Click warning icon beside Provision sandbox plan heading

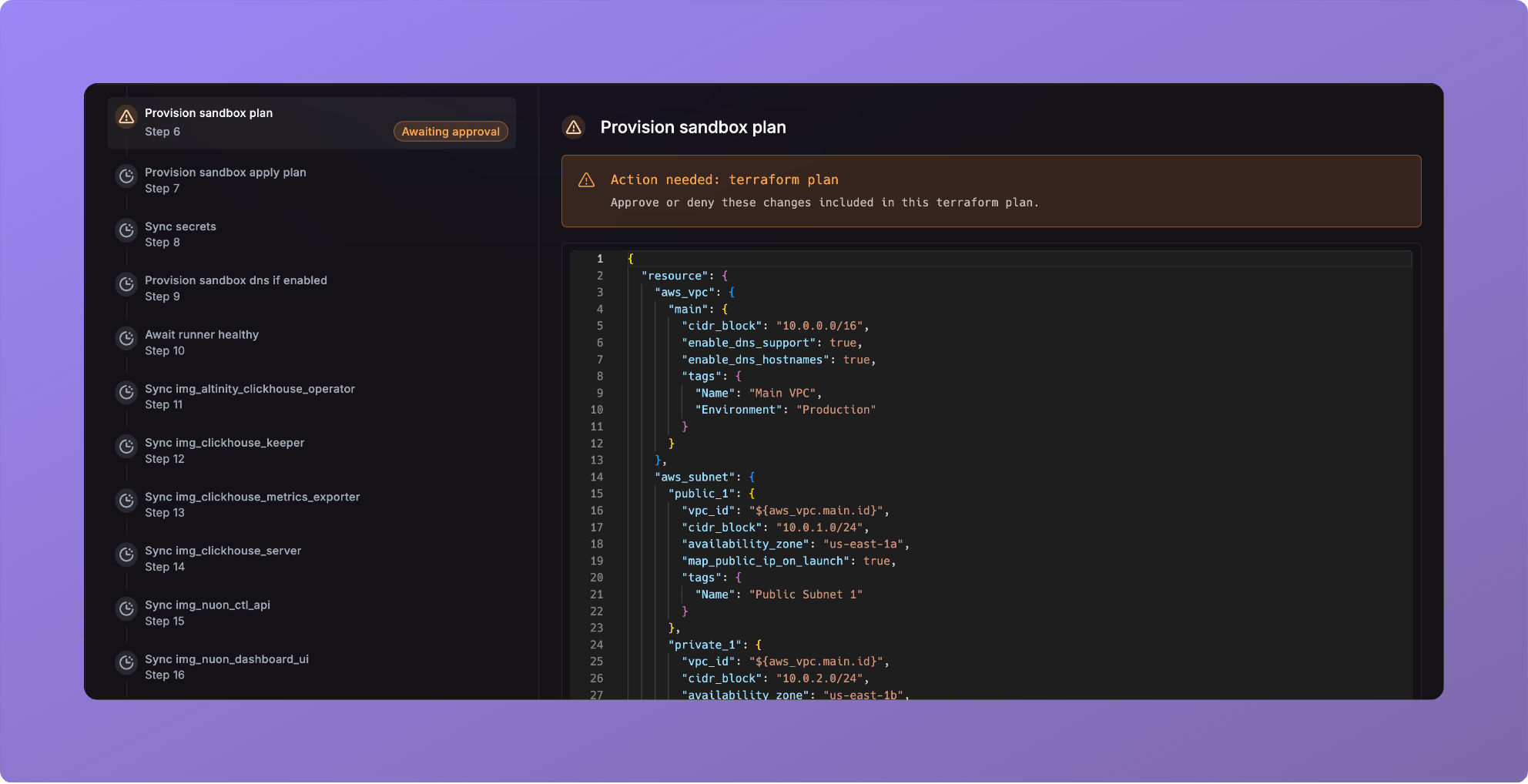click(x=574, y=128)
